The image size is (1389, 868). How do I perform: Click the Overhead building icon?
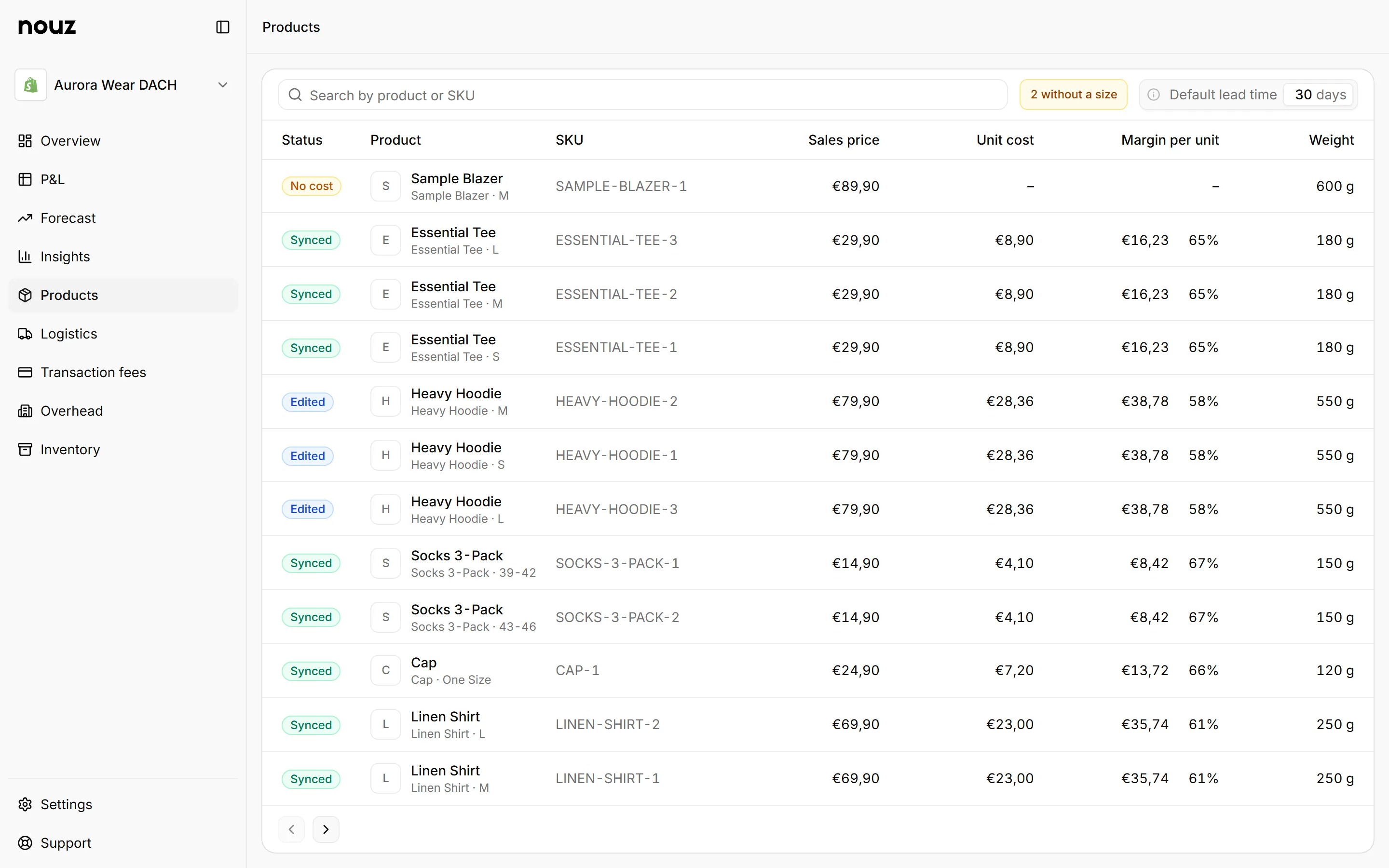[x=25, y=411]
